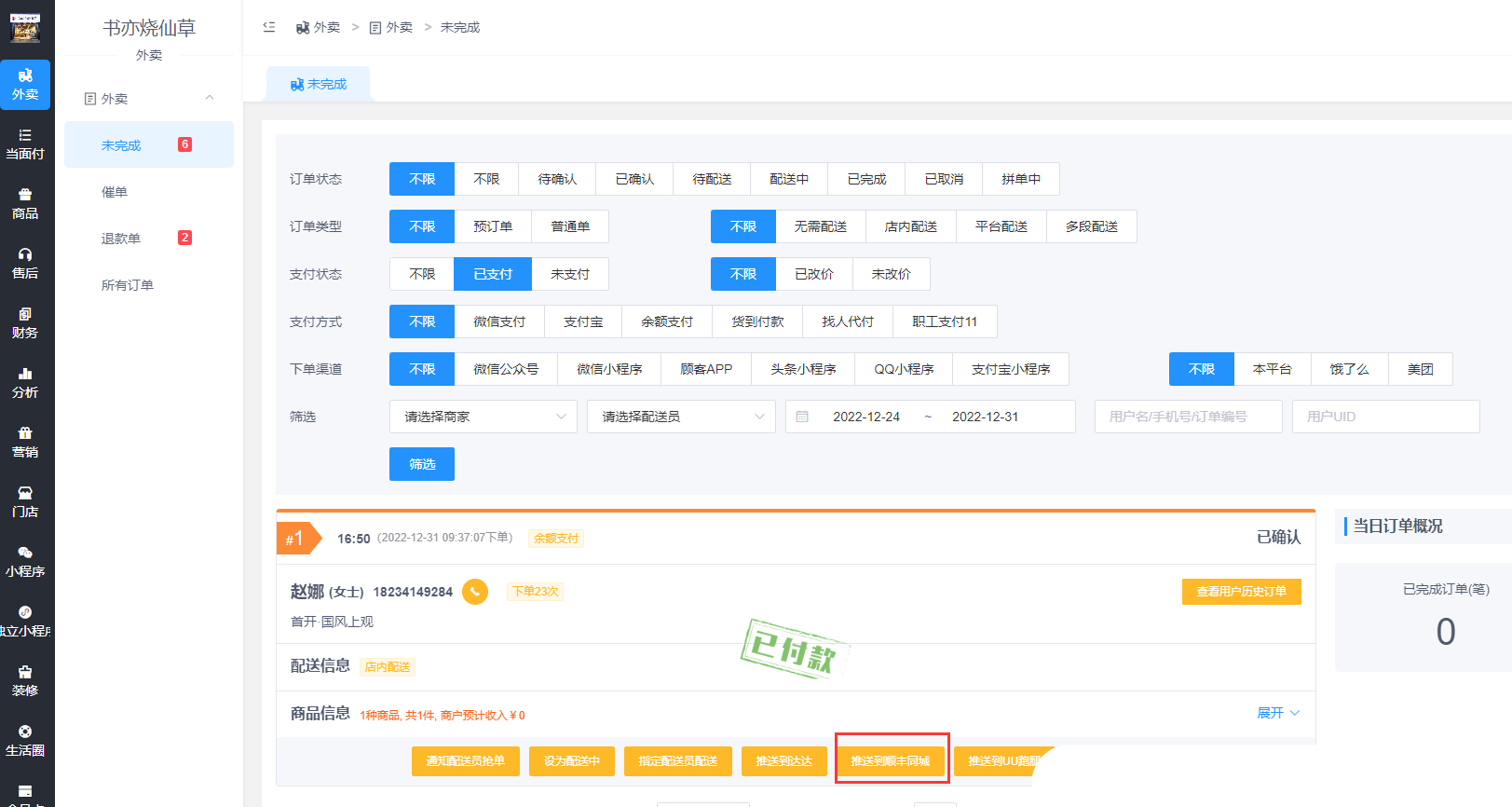1512x807 pixels.
Task: Select 多段配送 delivery filter
Action: click(1092, 226)
